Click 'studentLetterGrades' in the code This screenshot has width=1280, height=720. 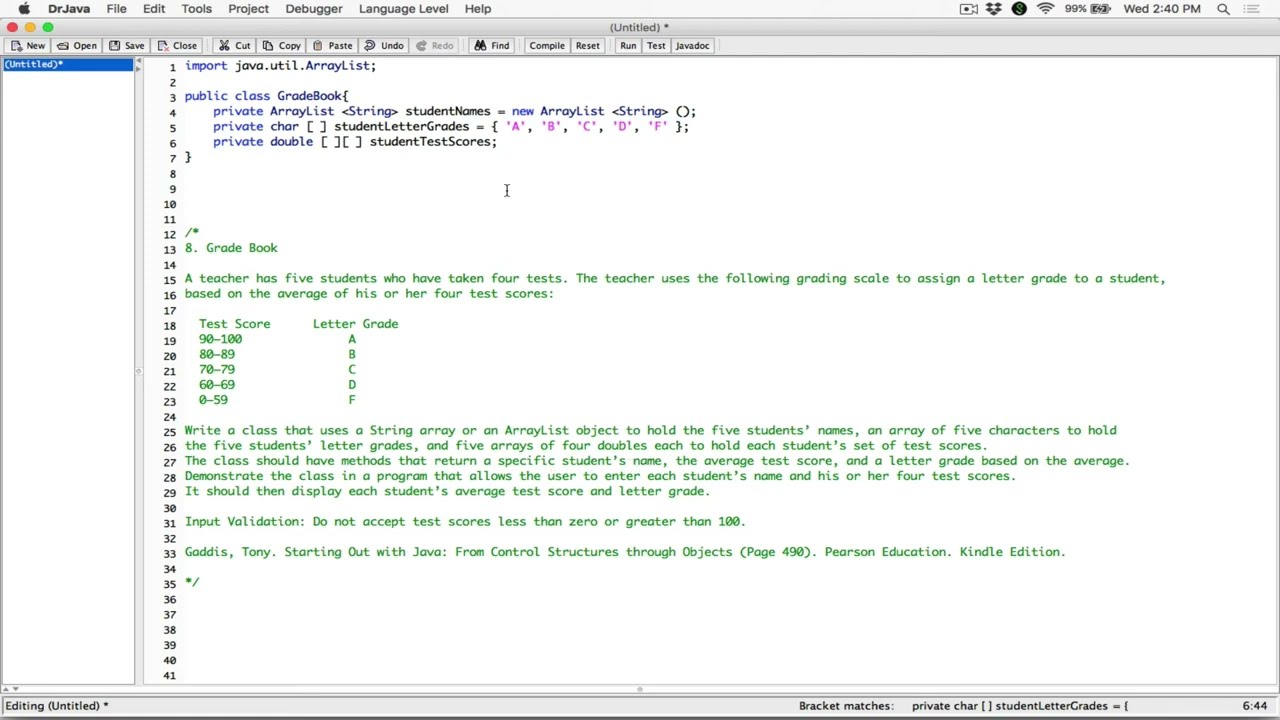coord(401,127)
